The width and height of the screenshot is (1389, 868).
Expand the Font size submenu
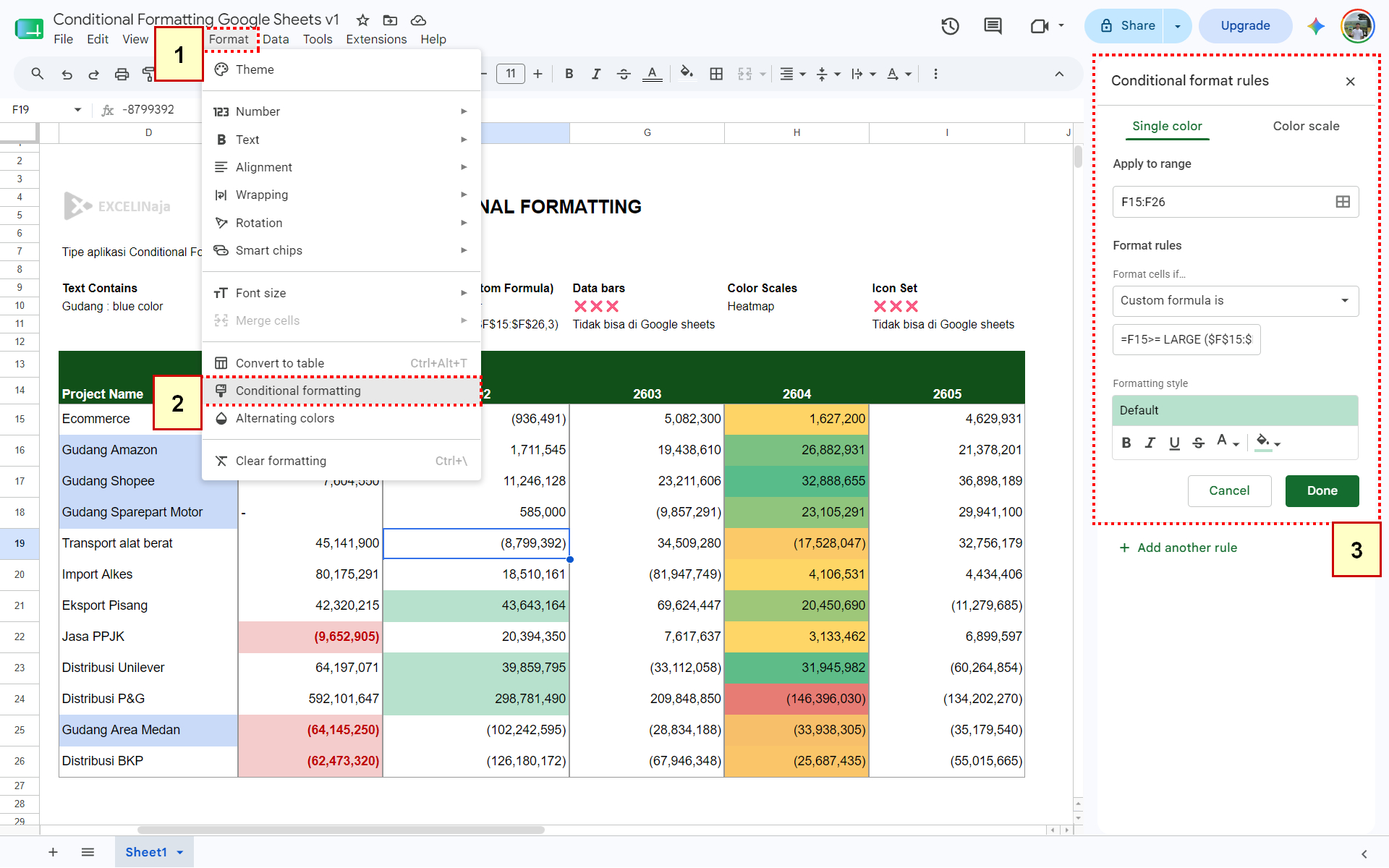pos(341,293)
